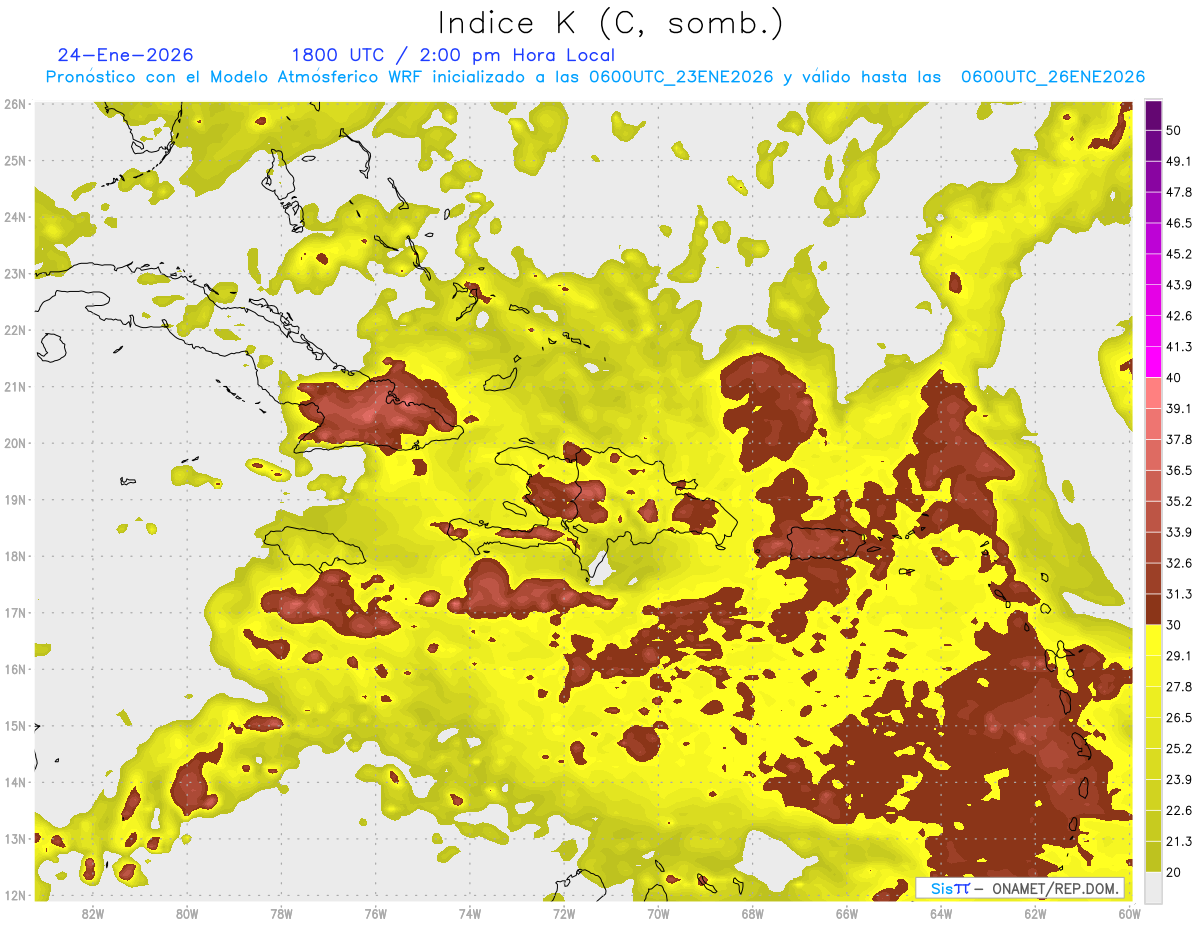Click the latitude label "12N"
The width and height of the screenshot is (1200, 927).
pos(16,895)
